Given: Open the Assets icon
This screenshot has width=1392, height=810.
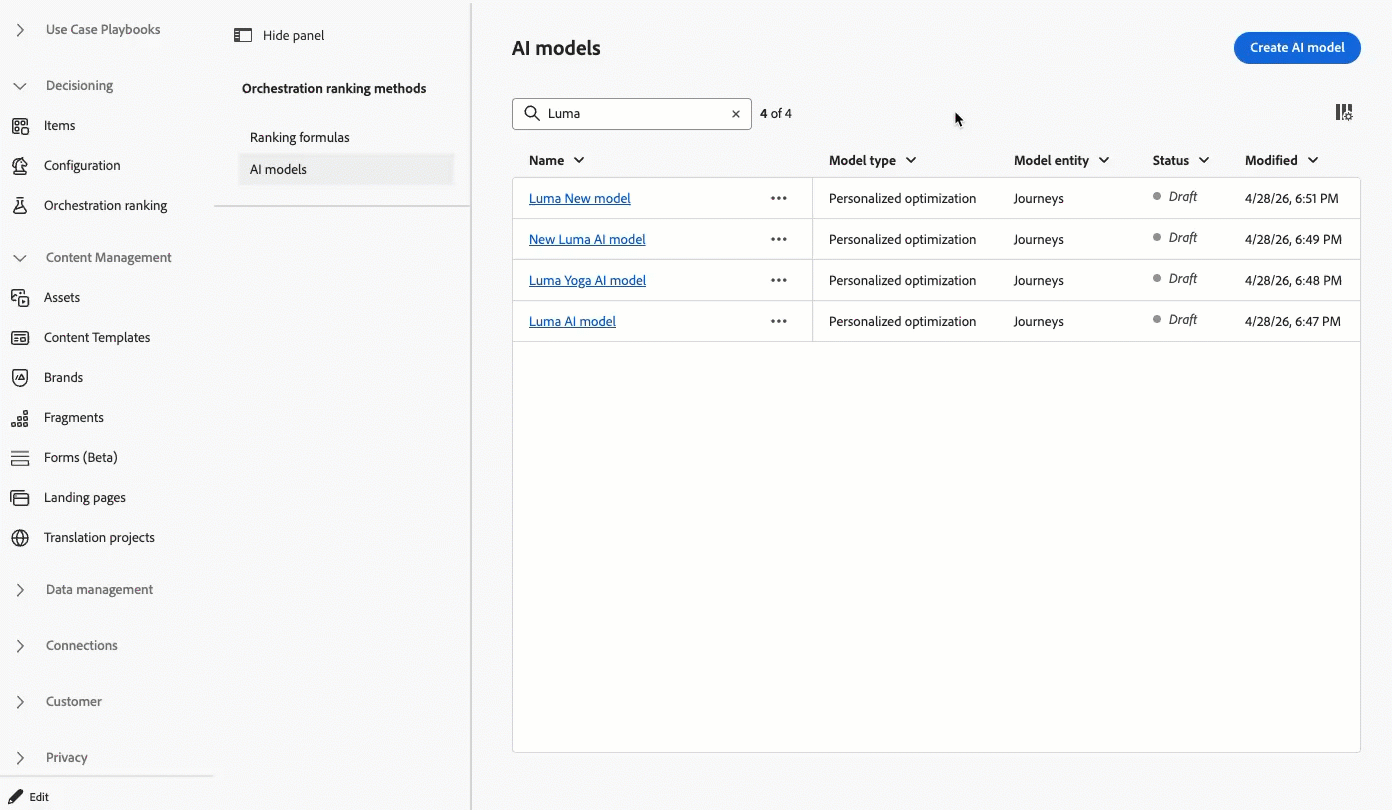Looking at the screenshot, I should coord(20,298).
